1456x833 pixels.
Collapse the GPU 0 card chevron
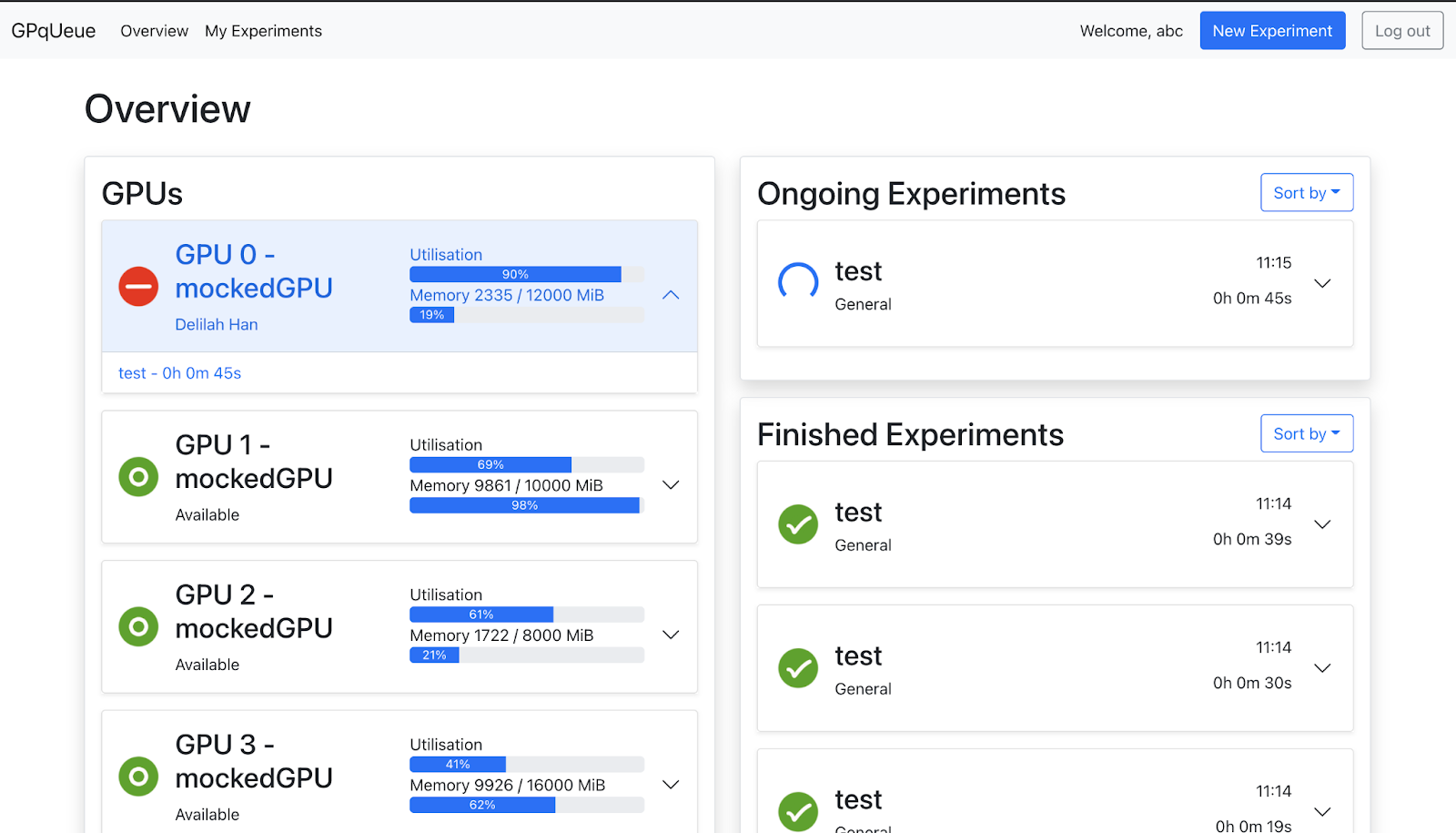point(671,295)
